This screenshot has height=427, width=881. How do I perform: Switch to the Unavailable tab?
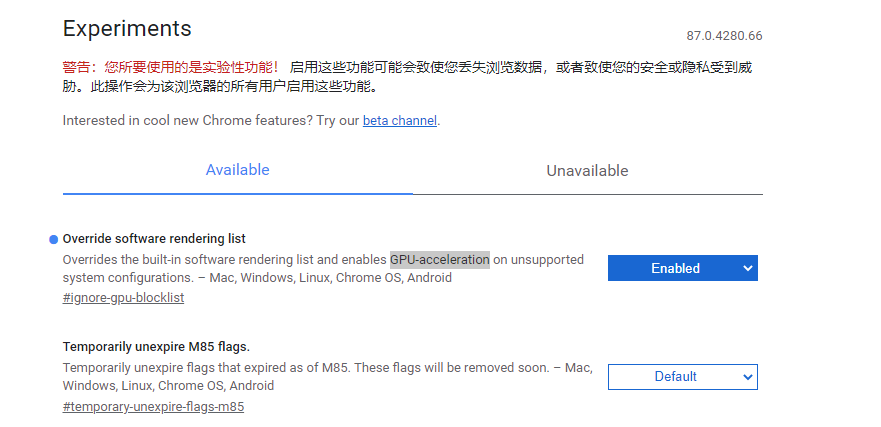pos(587,171)
